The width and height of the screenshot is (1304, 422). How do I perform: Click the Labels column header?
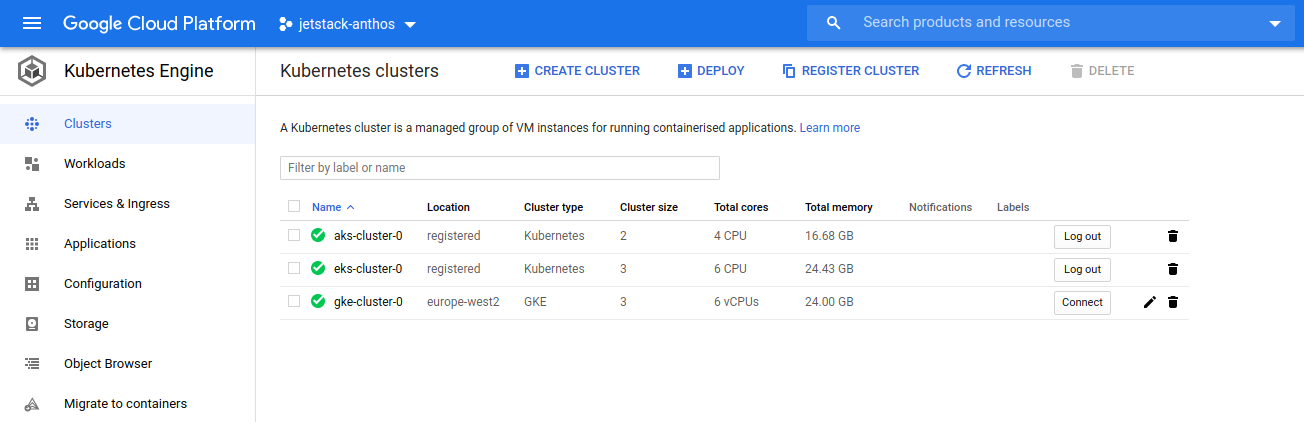click(x=1013, y=207)
